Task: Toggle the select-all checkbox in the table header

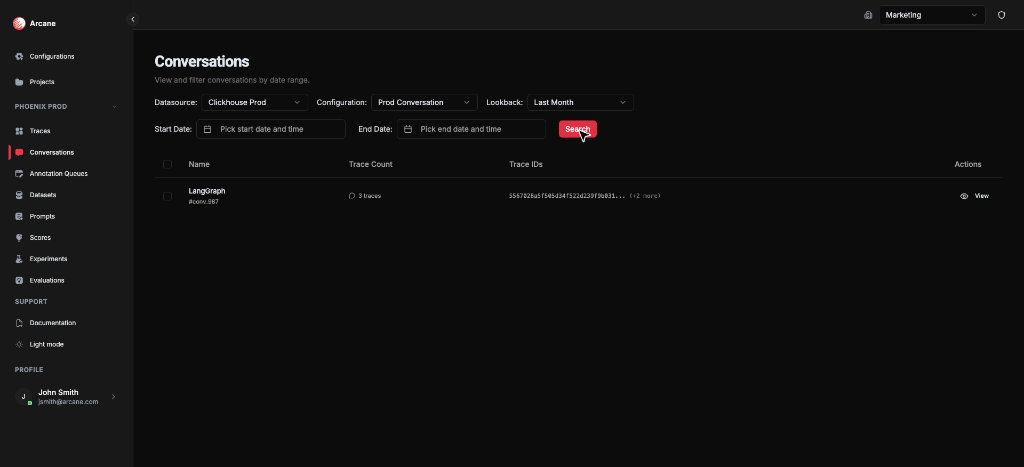Action: click(x=167, y=165)
